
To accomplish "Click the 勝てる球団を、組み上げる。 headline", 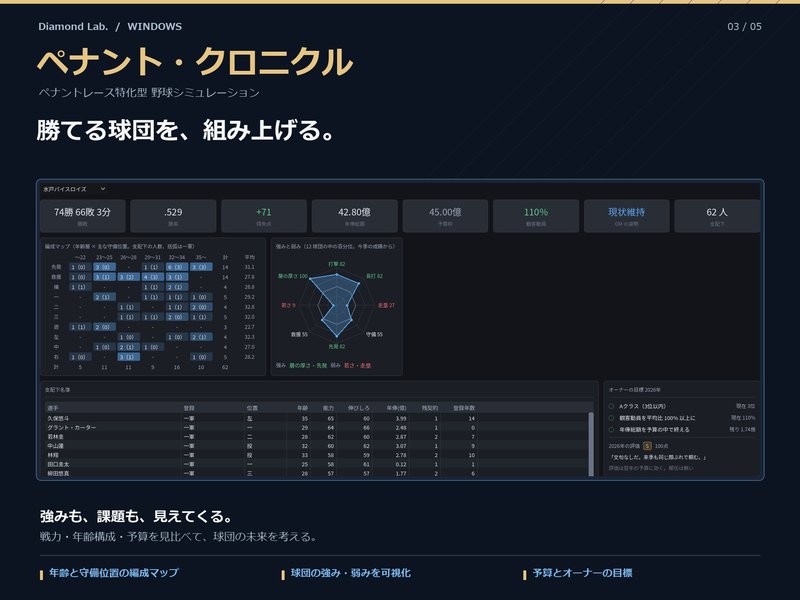I will click(x=186, y=130).
